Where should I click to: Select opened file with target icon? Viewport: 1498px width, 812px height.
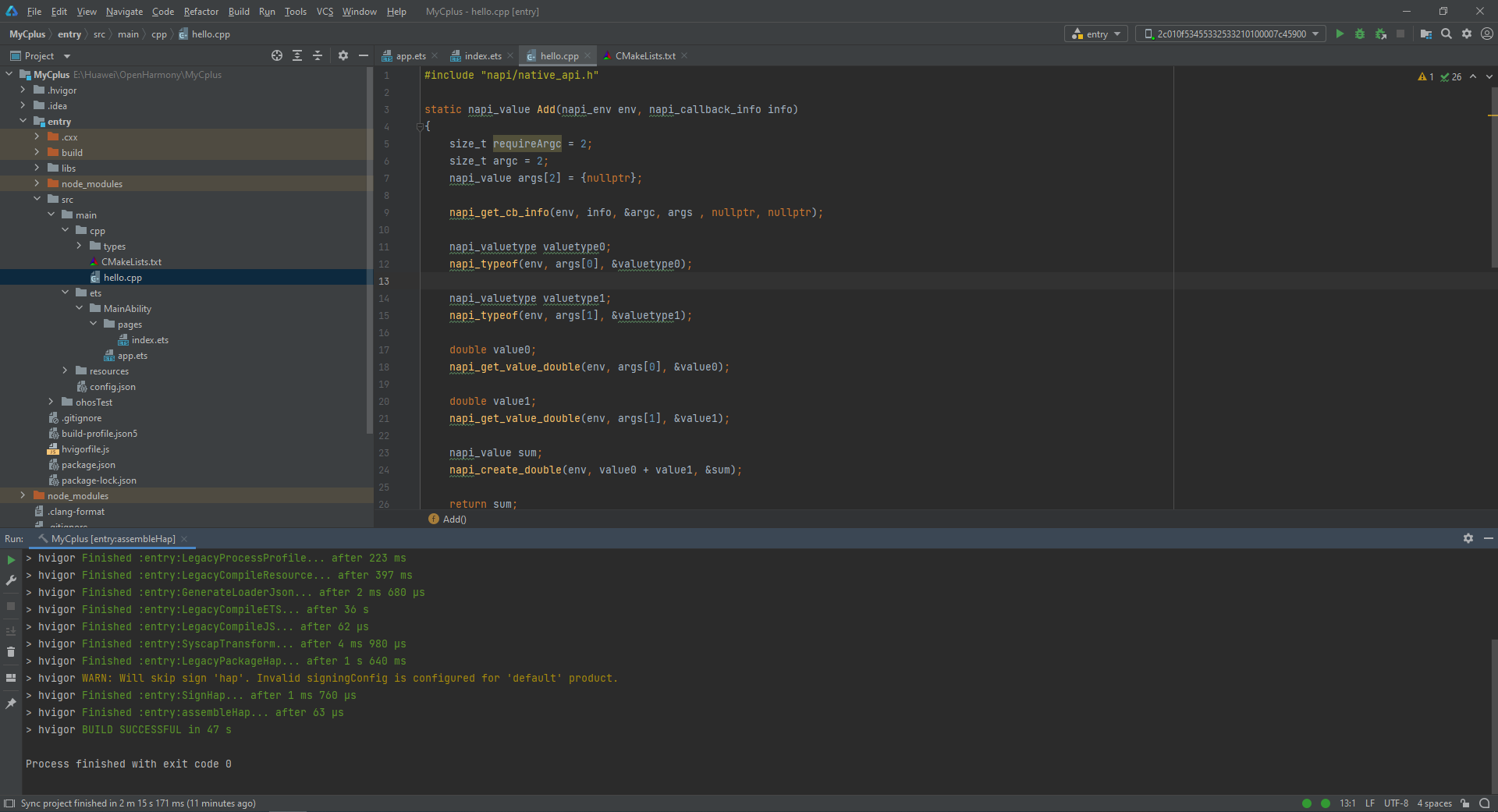pos(277,55)
